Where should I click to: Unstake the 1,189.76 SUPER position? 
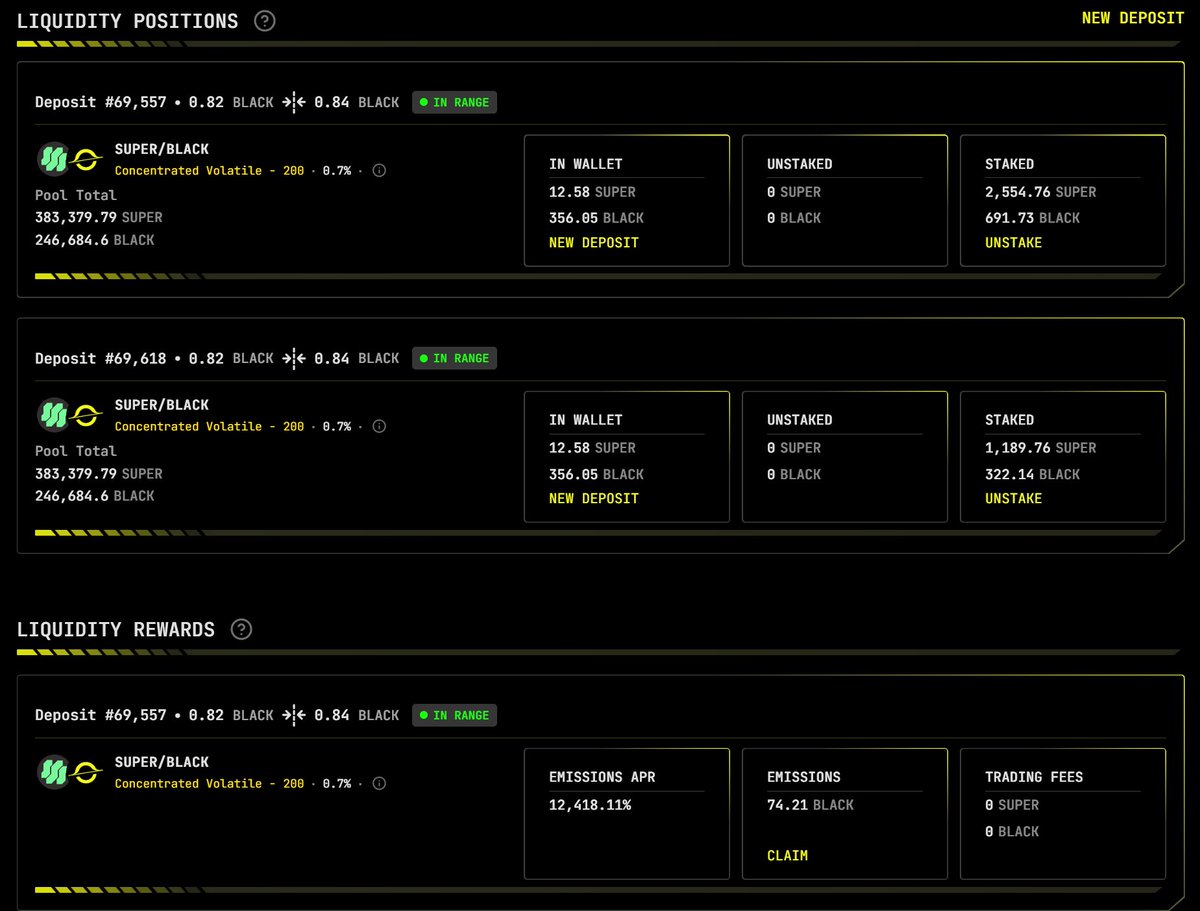(1013, 499)
